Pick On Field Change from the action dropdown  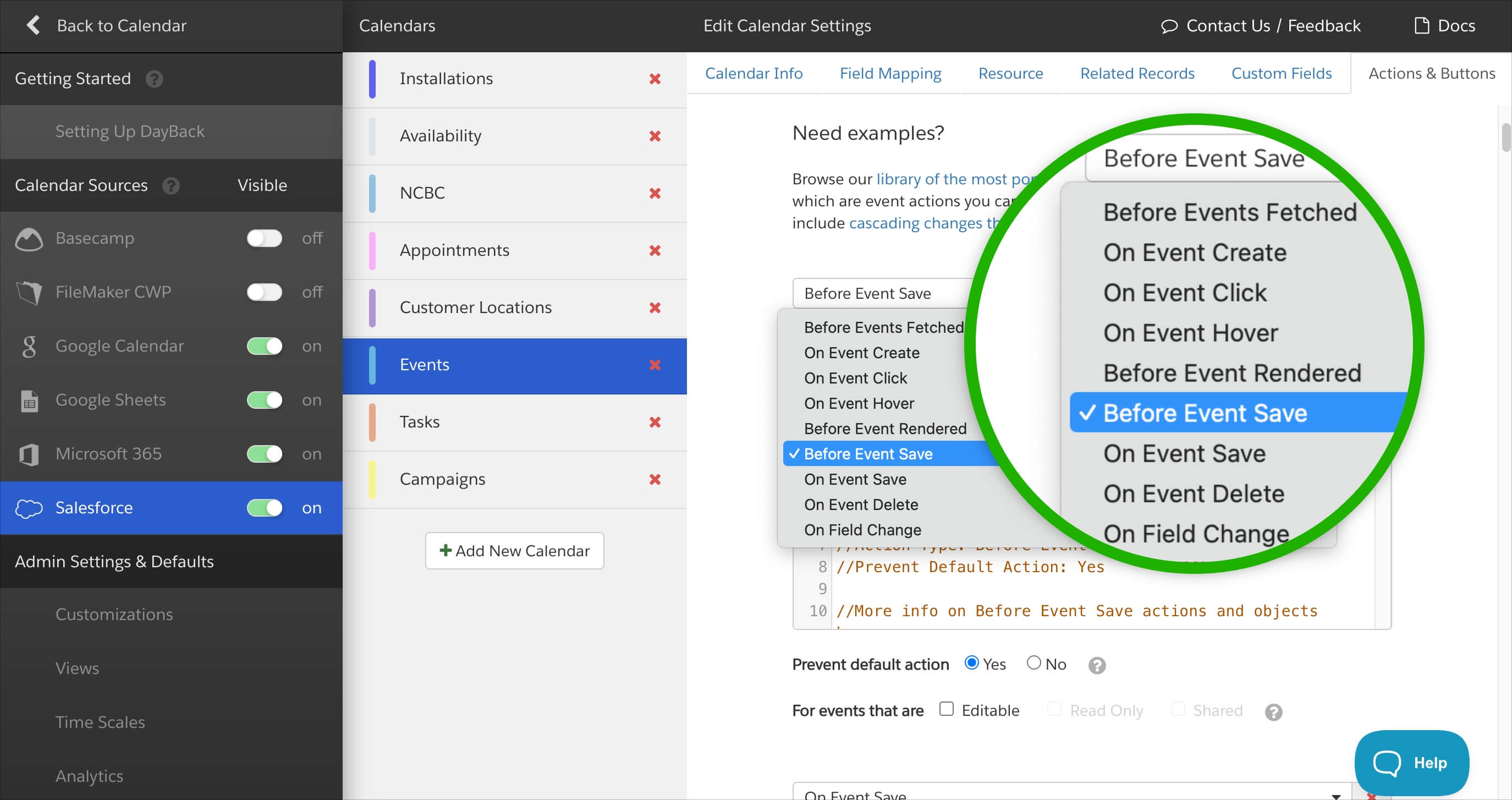coord(862,530)
